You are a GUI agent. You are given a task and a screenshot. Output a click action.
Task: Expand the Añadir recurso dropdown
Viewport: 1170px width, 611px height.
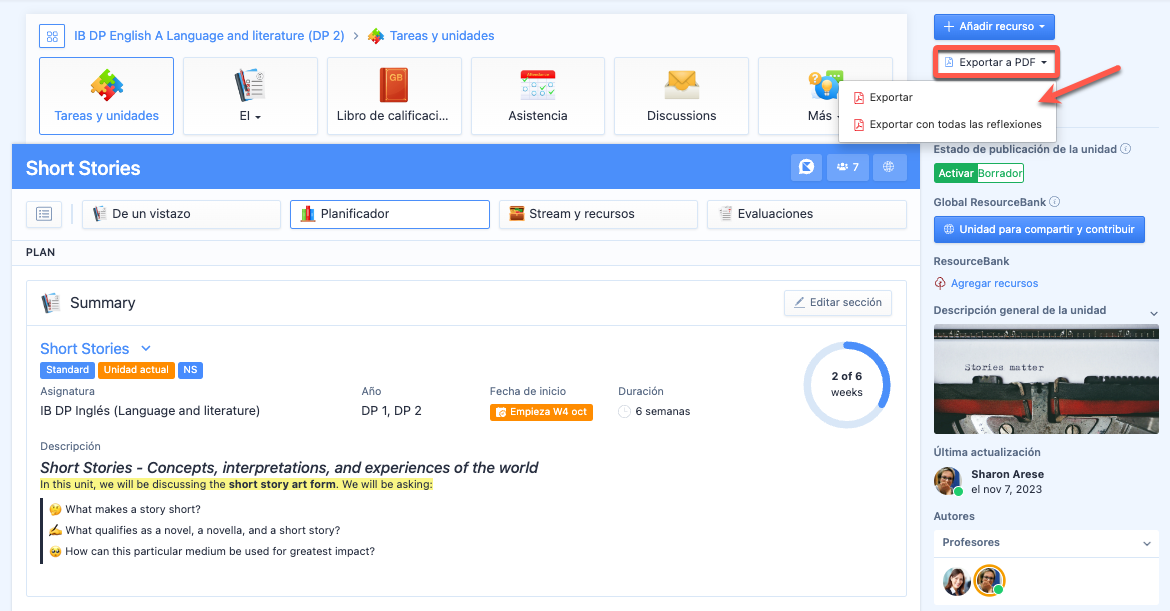tap(994, 27)
